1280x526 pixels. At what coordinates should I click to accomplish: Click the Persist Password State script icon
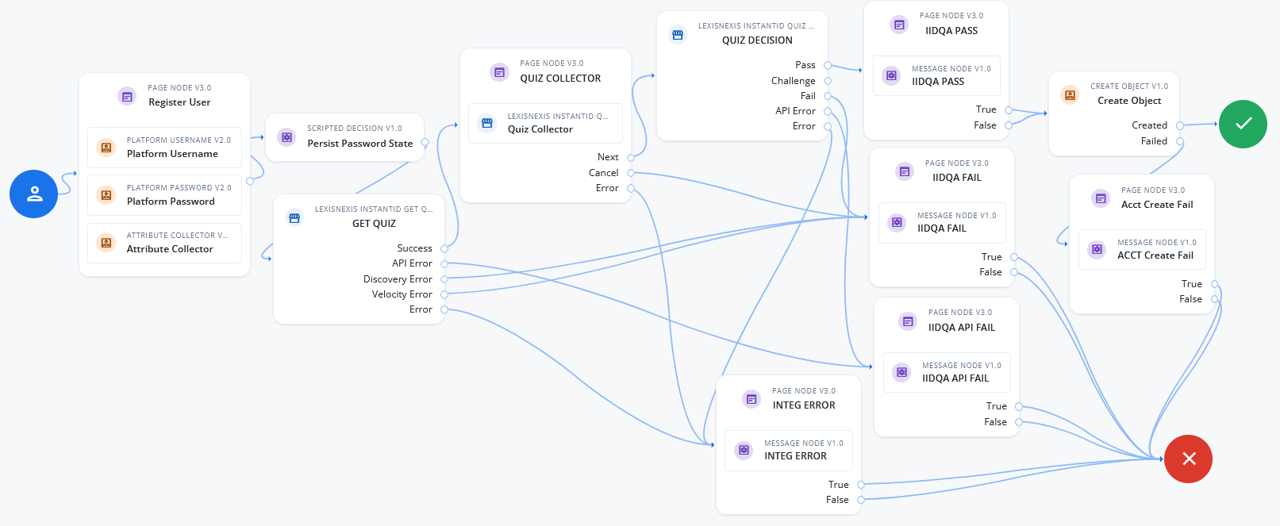(x=286, y=136)
